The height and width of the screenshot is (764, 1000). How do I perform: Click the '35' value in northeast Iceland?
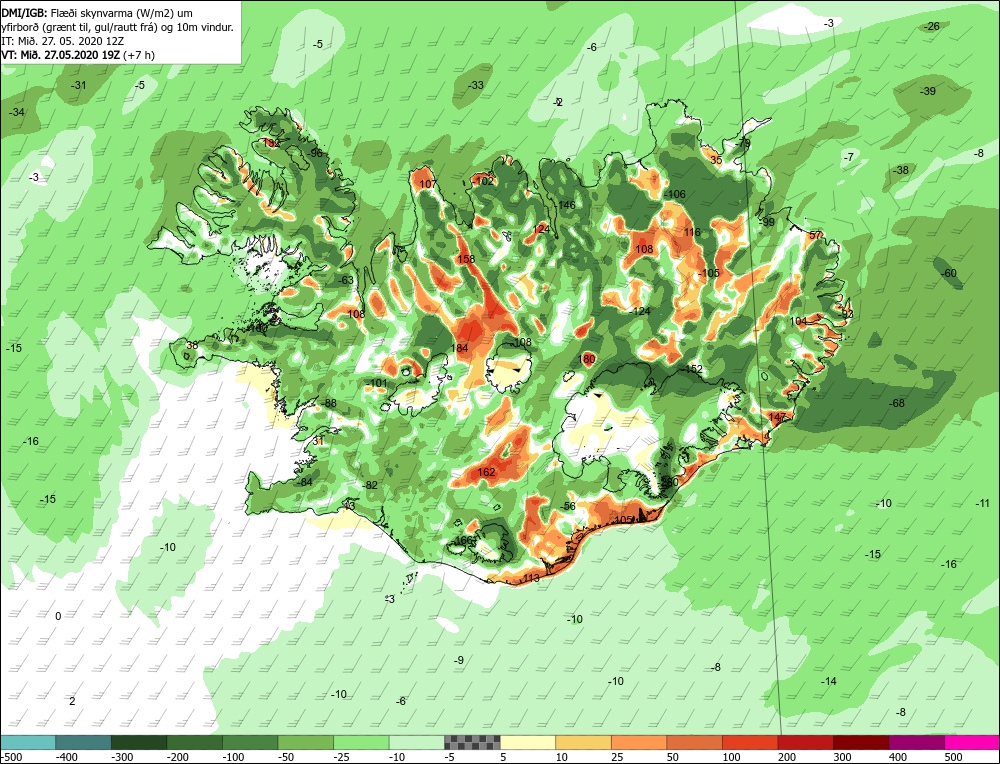(716, 159)
